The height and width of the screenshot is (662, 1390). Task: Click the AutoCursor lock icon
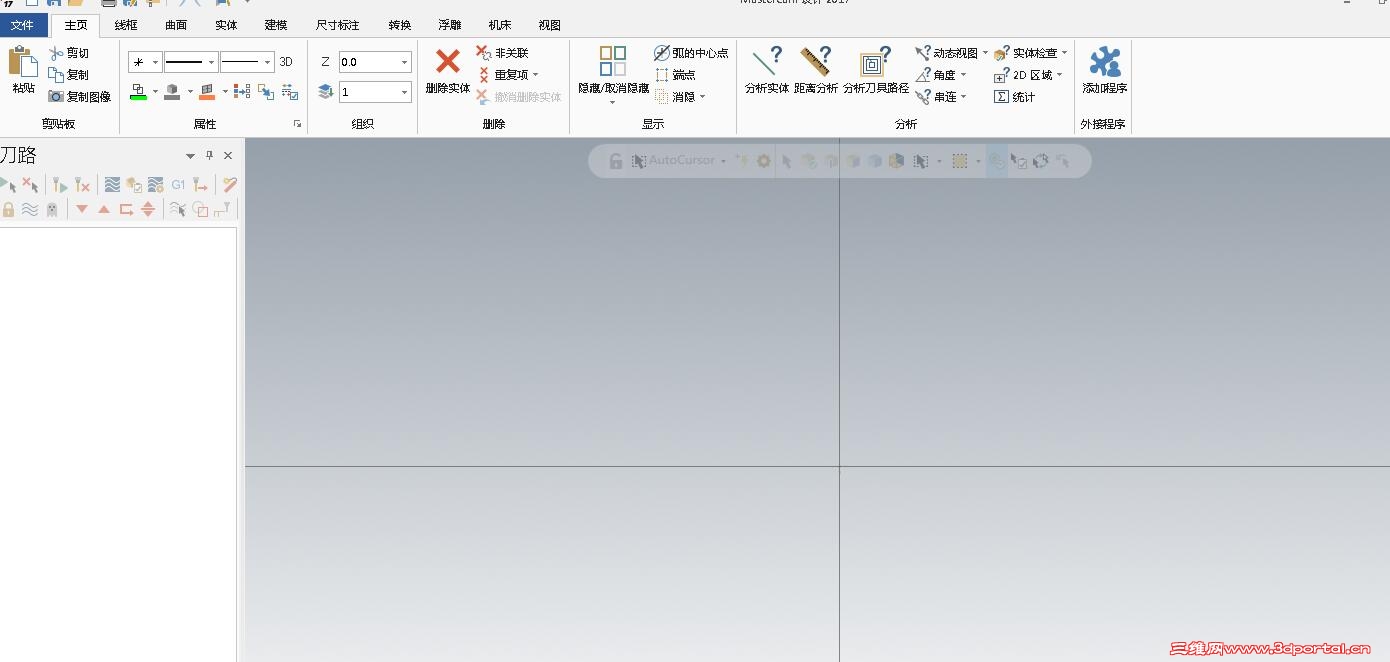pos(616,161)
